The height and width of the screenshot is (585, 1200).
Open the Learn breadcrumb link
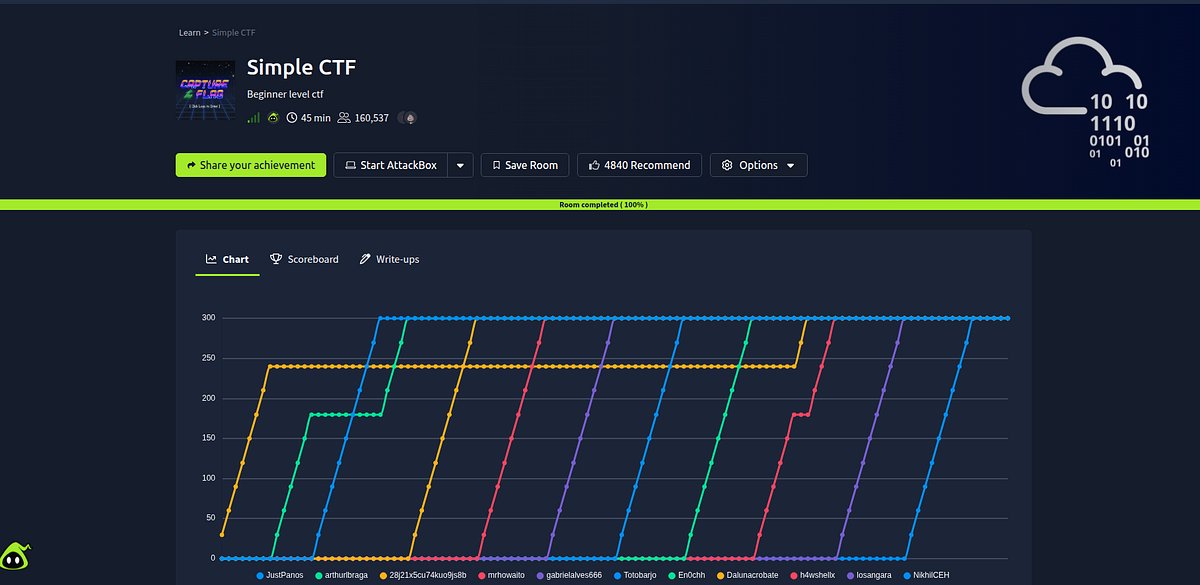pos(189,32)
